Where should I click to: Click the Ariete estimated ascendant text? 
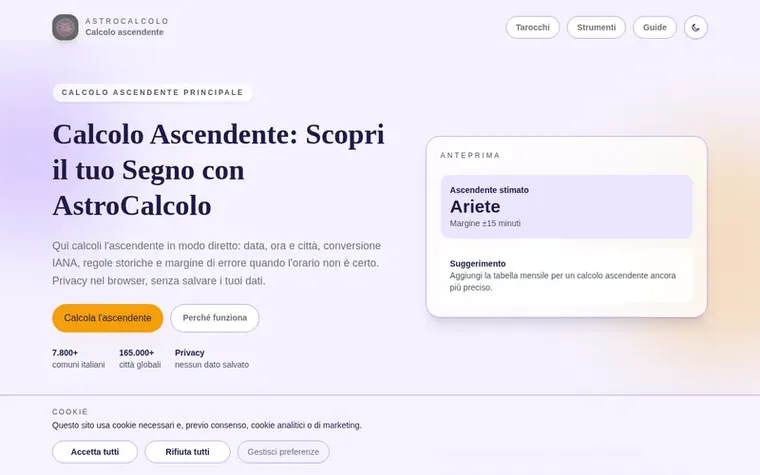coord(475,206)
